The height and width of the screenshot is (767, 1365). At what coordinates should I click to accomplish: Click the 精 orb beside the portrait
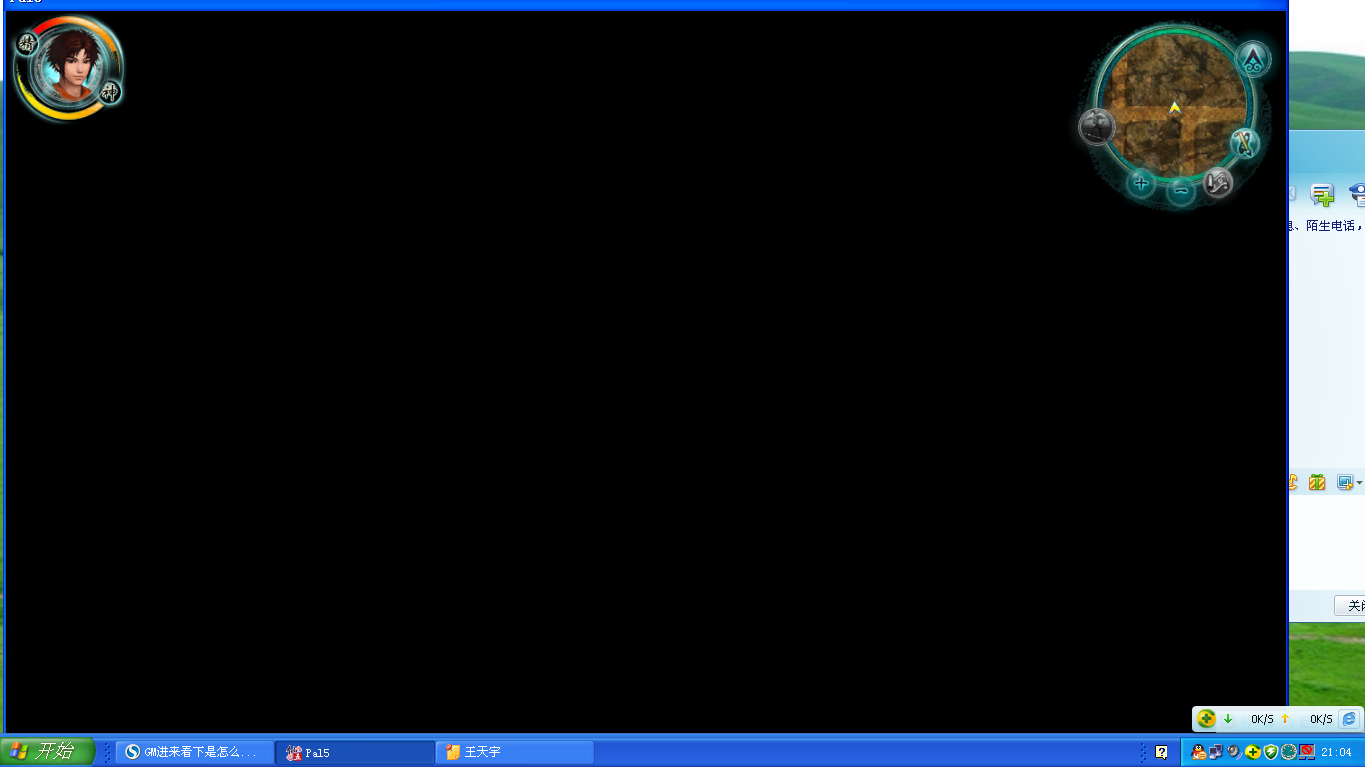(x=27, y=43)
